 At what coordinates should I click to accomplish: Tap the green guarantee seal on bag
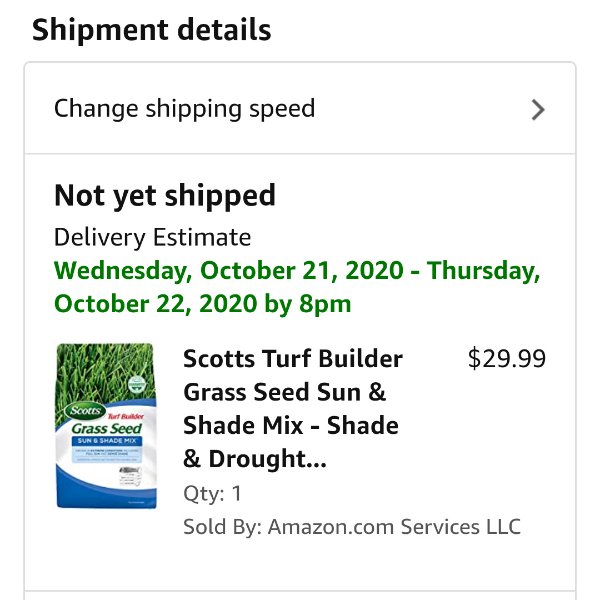click(x=136, y=384)
